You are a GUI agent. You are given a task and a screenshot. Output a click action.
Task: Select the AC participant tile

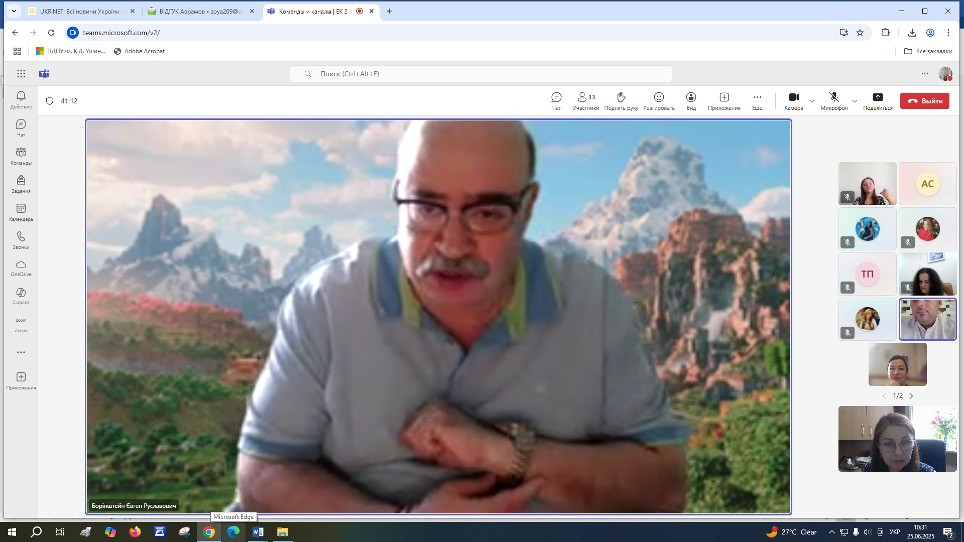[x=927, y=184]
